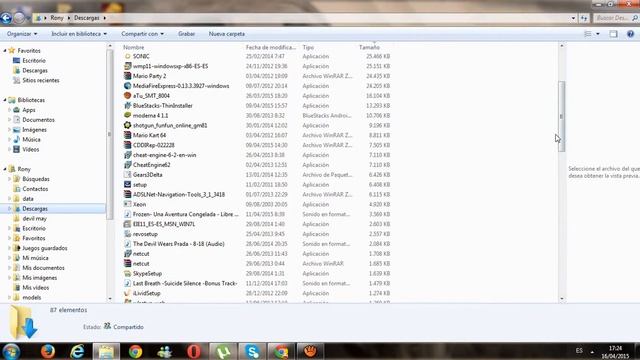Click the shotgun_funfun_online_gm81 icon

(127, 125)
